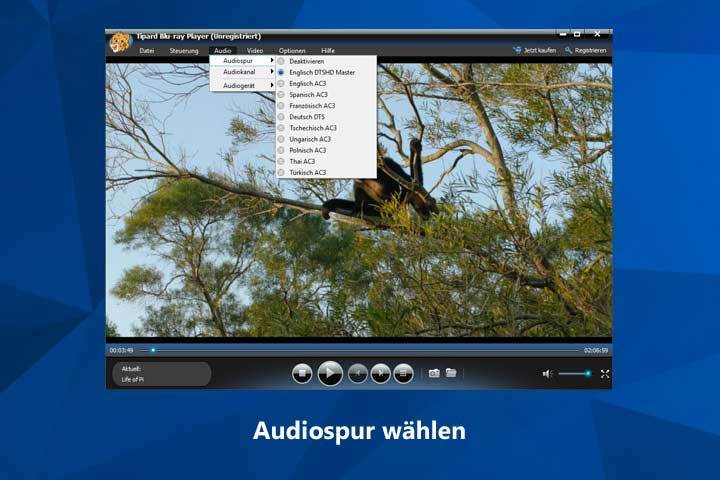Image resolution: width=720 pixels, height=480 pixels.
Task: Expand the Audiospur submenu
Action: click(242, 61)
